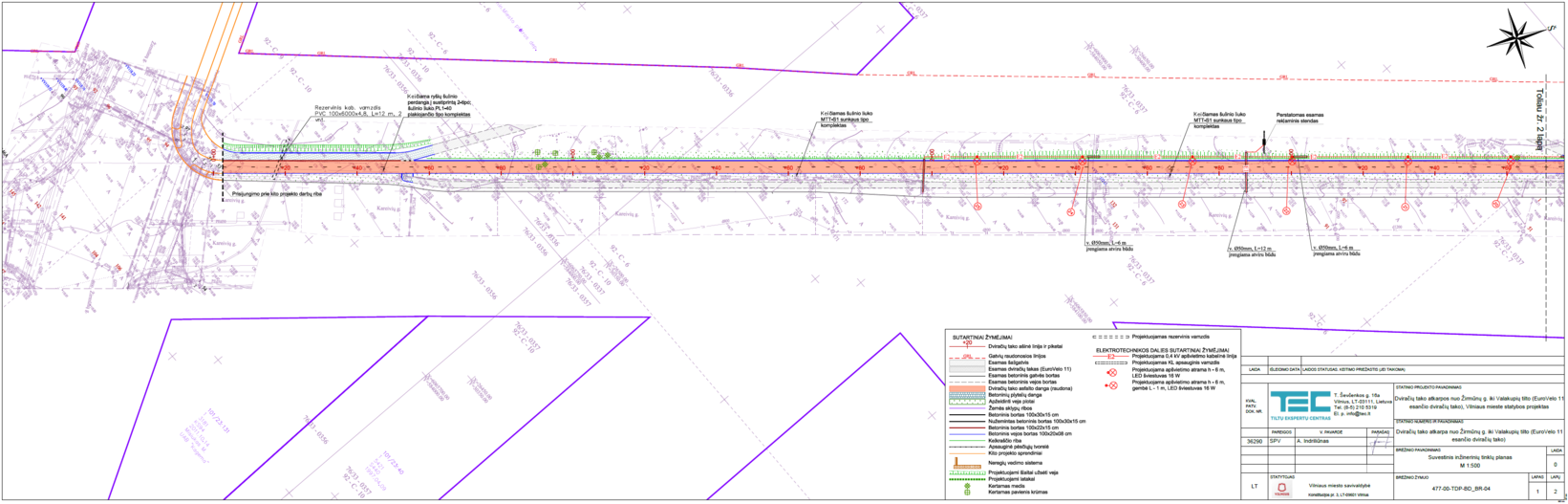1568x504 pixels.
Task: Click the red asphalt surface legend swatch
Action: click(967, 388)
